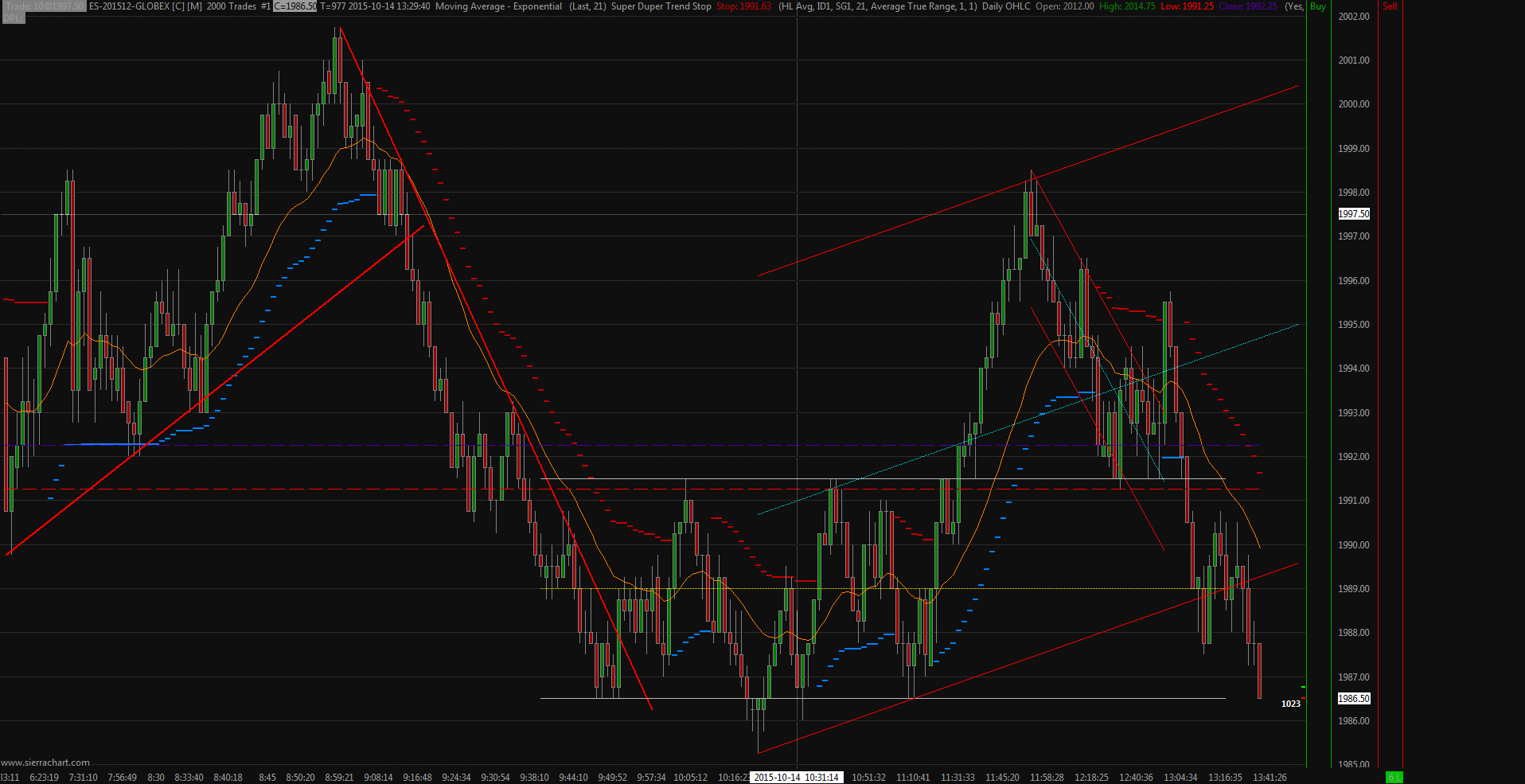Click the Stop: 1991.63 value

744,6
